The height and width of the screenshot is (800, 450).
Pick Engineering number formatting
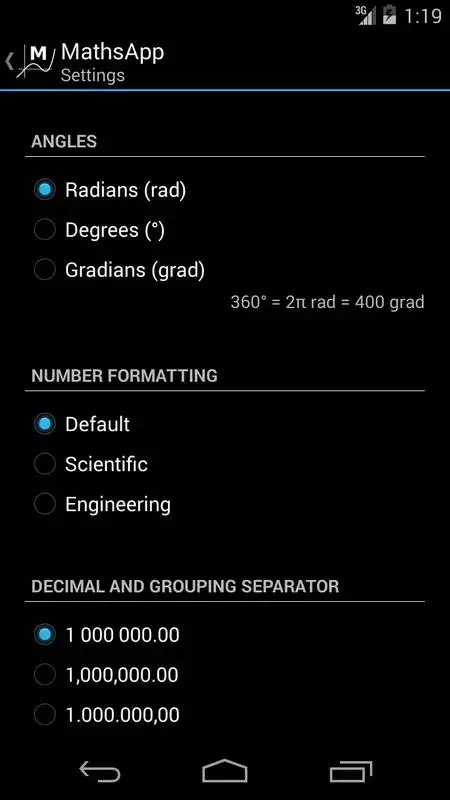(x=224, y=504)
